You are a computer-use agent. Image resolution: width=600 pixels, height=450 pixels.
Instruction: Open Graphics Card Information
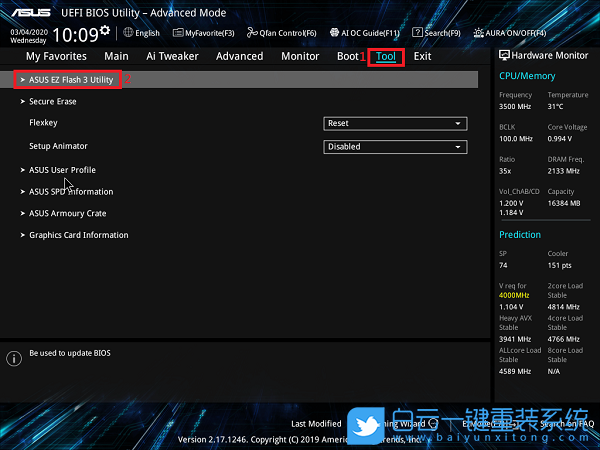tap(78, 235)
